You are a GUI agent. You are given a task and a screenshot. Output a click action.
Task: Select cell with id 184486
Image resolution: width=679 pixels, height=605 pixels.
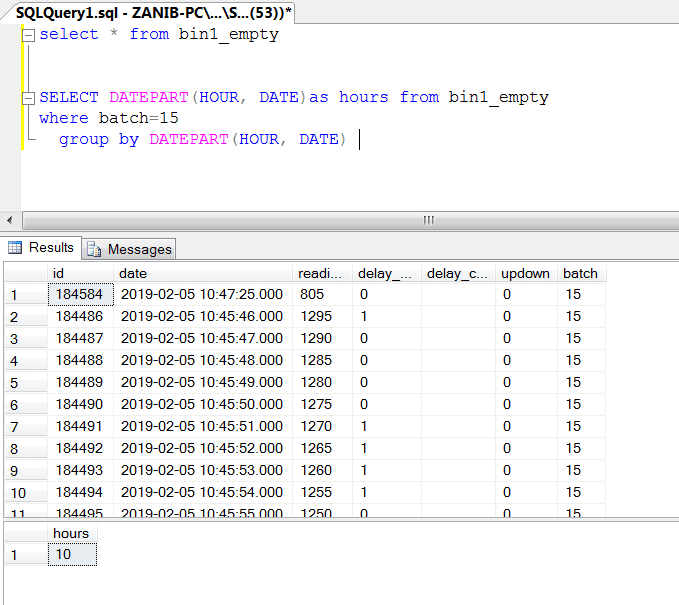click(x=81, y=317)
